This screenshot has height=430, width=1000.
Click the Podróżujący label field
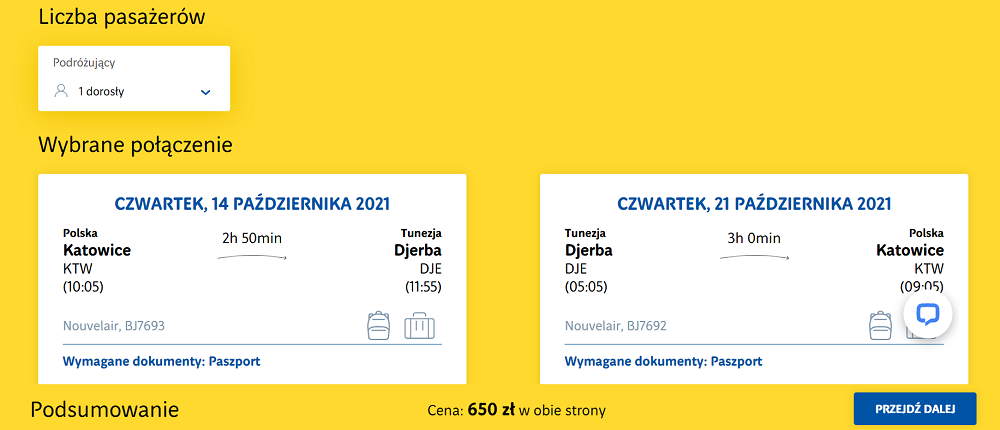click(84, 63)
